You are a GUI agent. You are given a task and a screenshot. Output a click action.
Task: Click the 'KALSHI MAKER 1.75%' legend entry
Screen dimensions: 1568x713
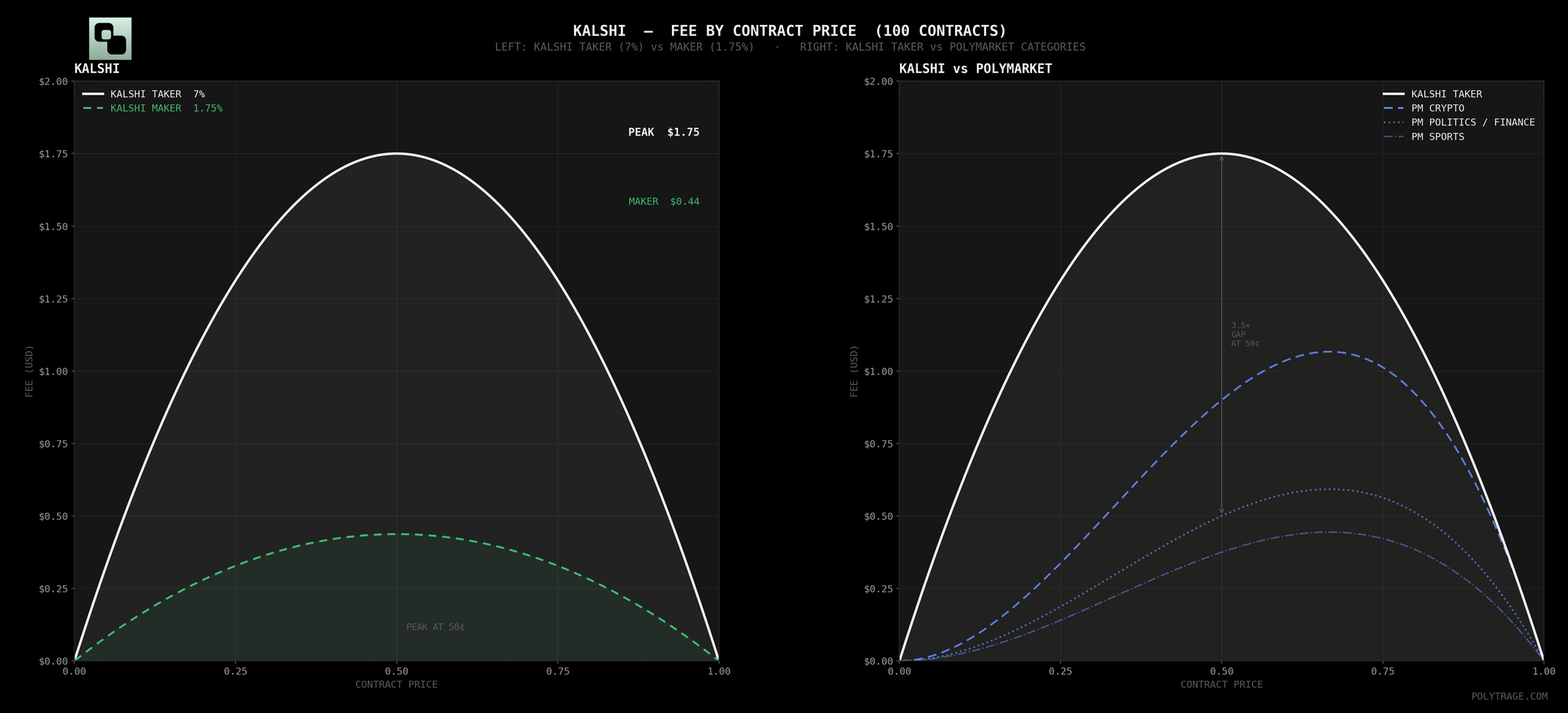(x=153, y=108)
